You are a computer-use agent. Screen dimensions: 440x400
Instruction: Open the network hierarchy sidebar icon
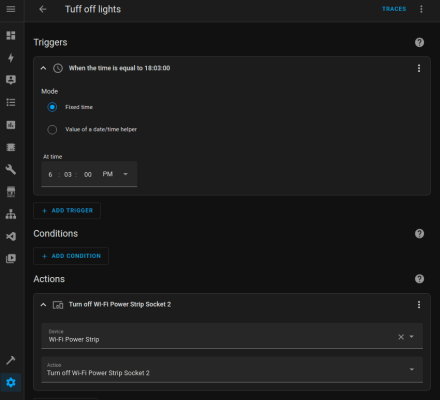[x=11, y=214]
